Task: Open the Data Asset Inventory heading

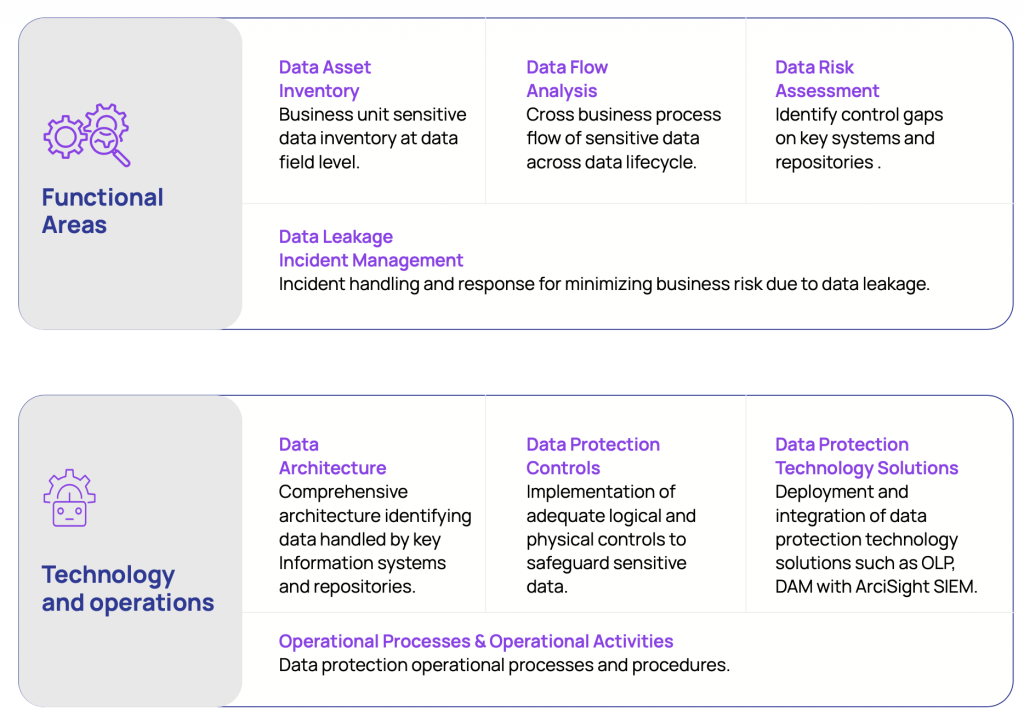Action: tap(324, 79)
